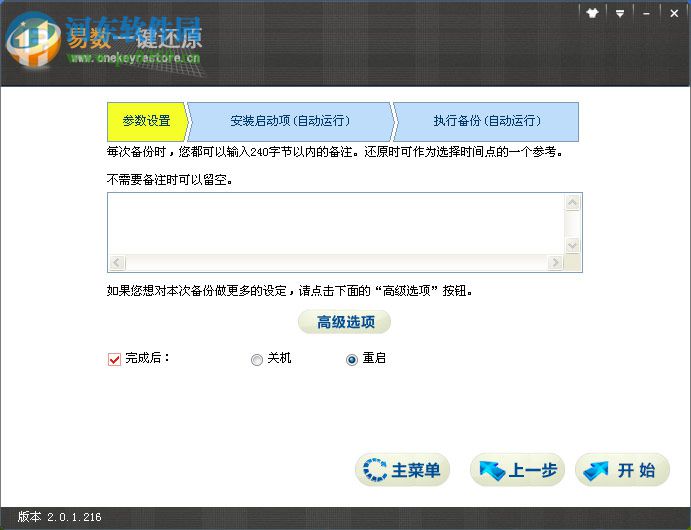Click the note box scroll right arrow

555,263
